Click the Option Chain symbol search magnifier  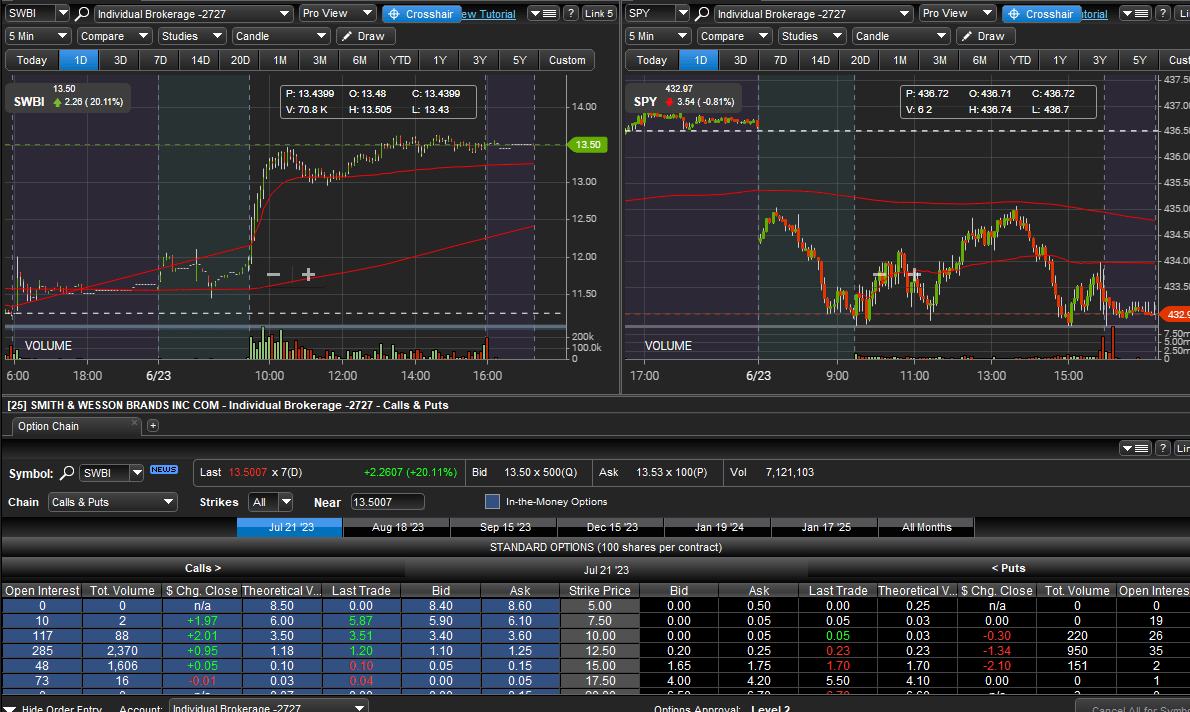point(67,473)
